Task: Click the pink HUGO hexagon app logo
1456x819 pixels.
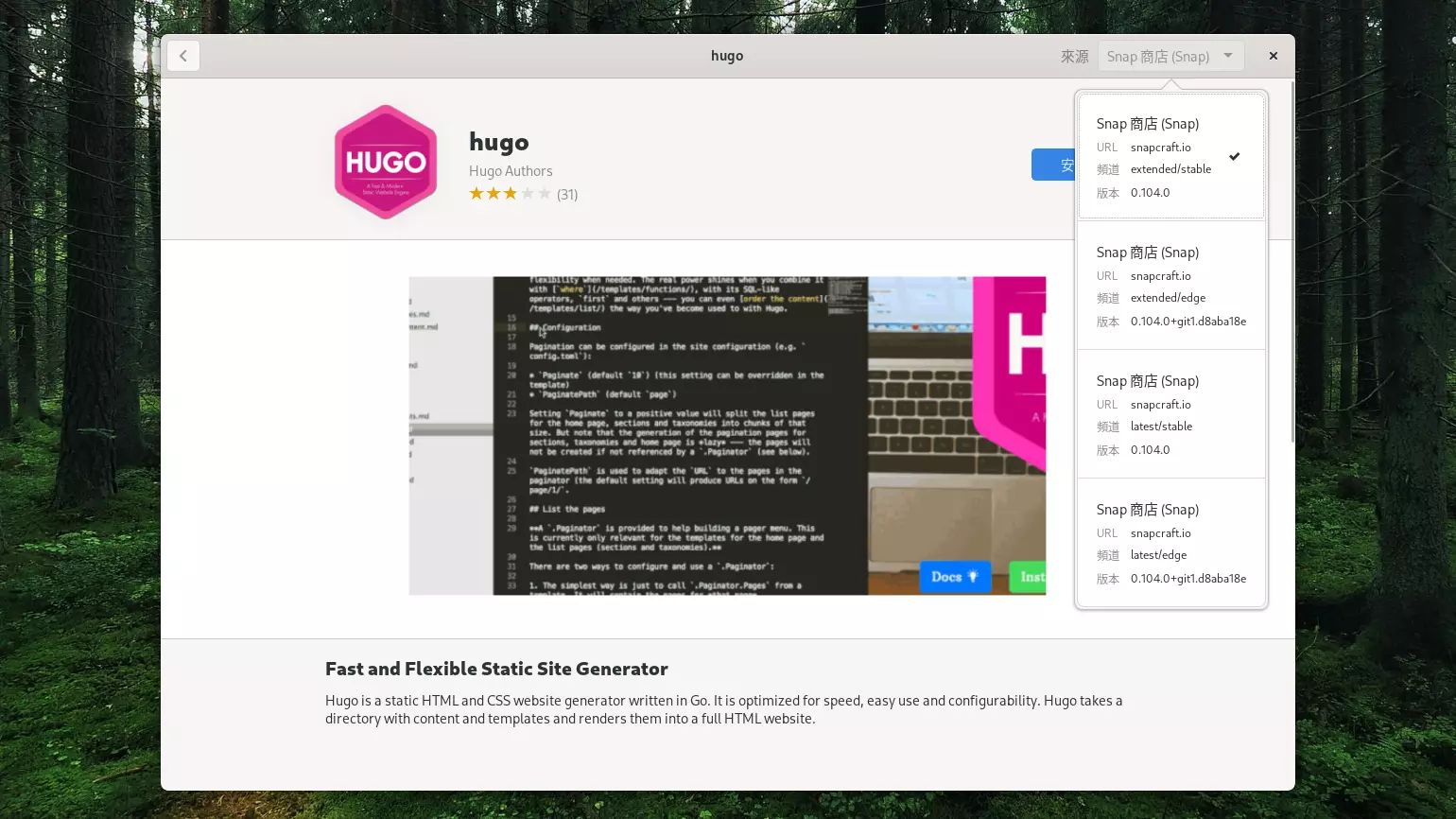Action: click(x=386, y=162)
